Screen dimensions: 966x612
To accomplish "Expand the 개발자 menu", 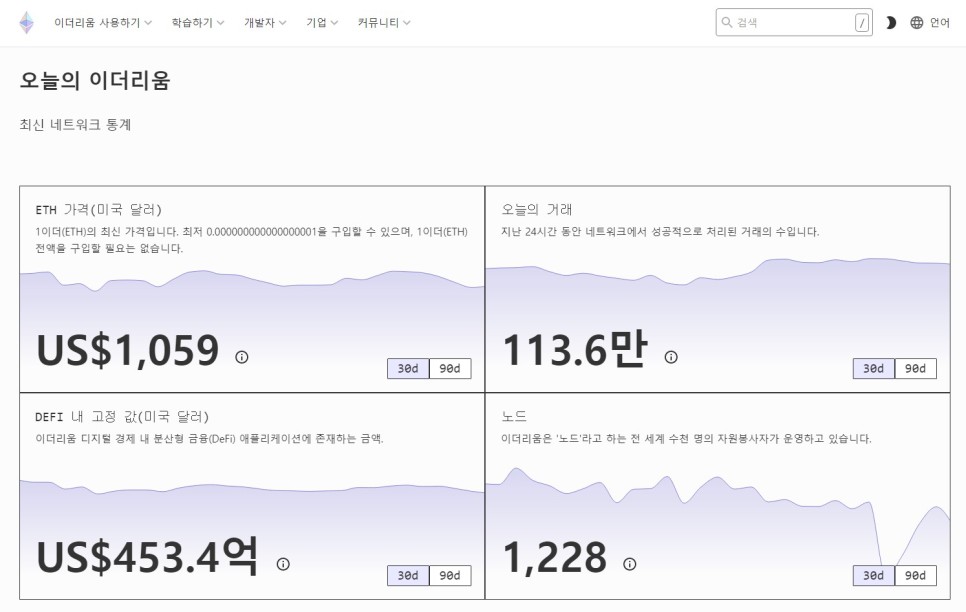I will [x=265, y=23].
